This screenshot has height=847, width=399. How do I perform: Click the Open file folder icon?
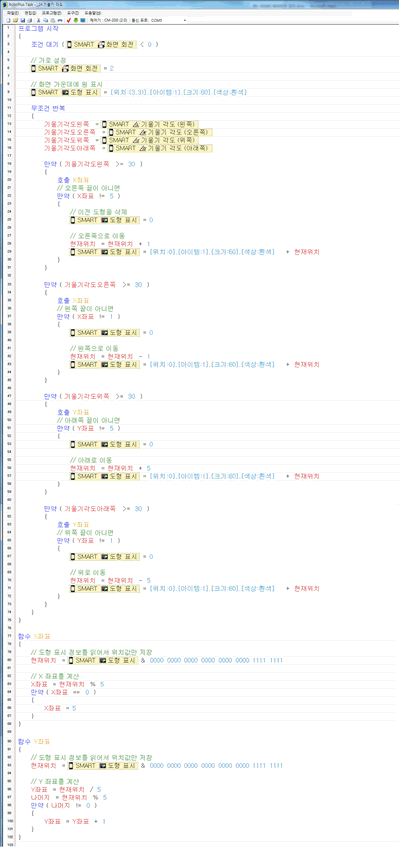pyautogui.click(x=15, y=20)
